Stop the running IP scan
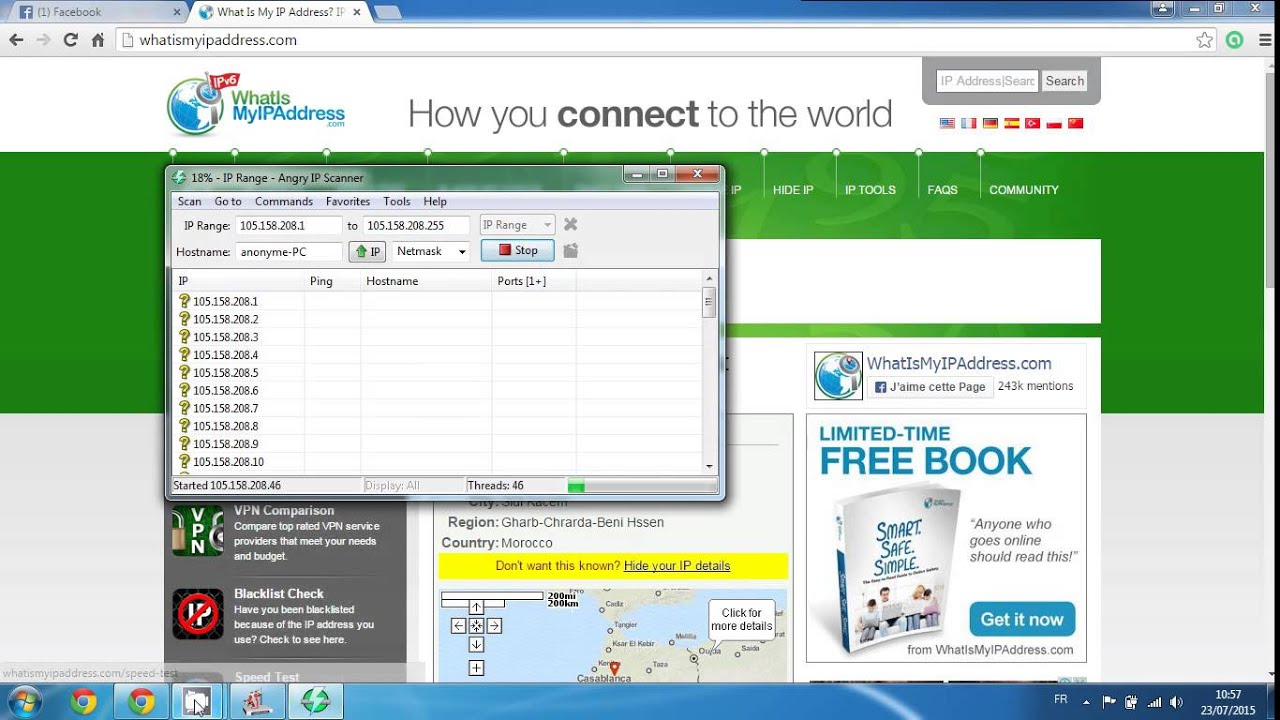The image size is (1280, 720). pyautogui.click(x=517, y=251)
